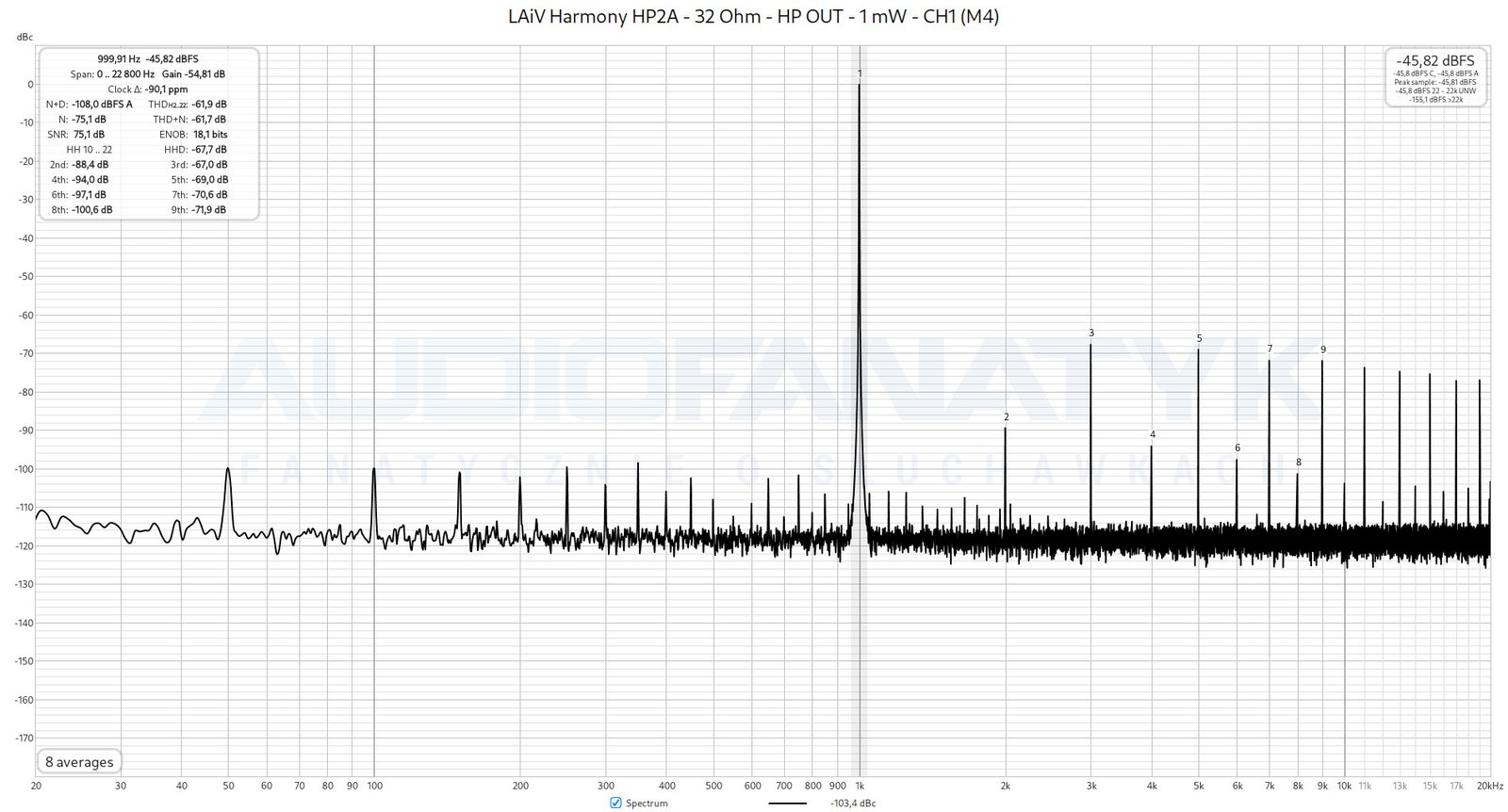Select the 2nd harmonic marker at 2k
This screenshot has height=812, width=1508.
click(1006, 417)
